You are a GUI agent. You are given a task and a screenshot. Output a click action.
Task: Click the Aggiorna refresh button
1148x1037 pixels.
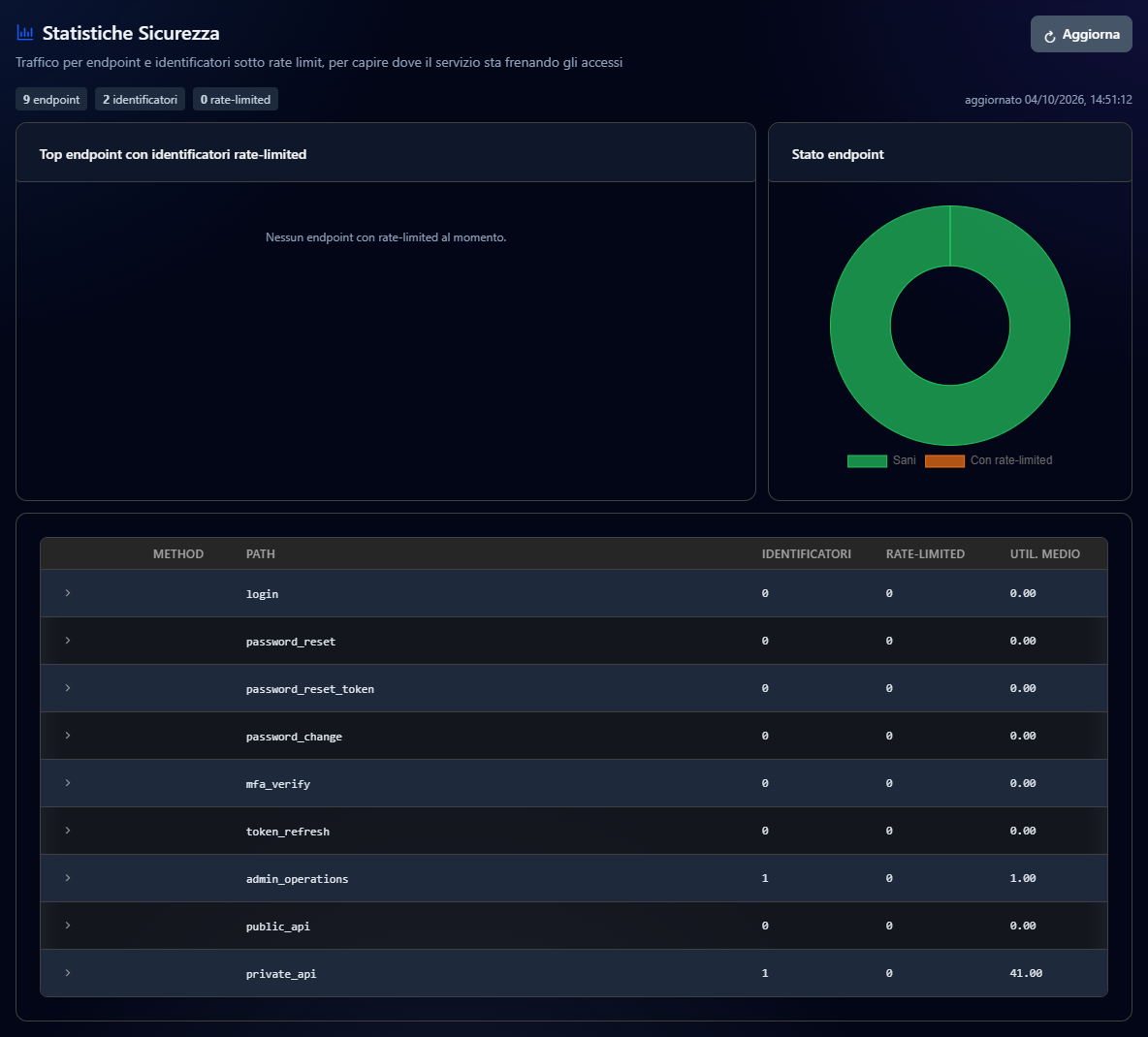pyautogui.click(x=1081, y=34)
